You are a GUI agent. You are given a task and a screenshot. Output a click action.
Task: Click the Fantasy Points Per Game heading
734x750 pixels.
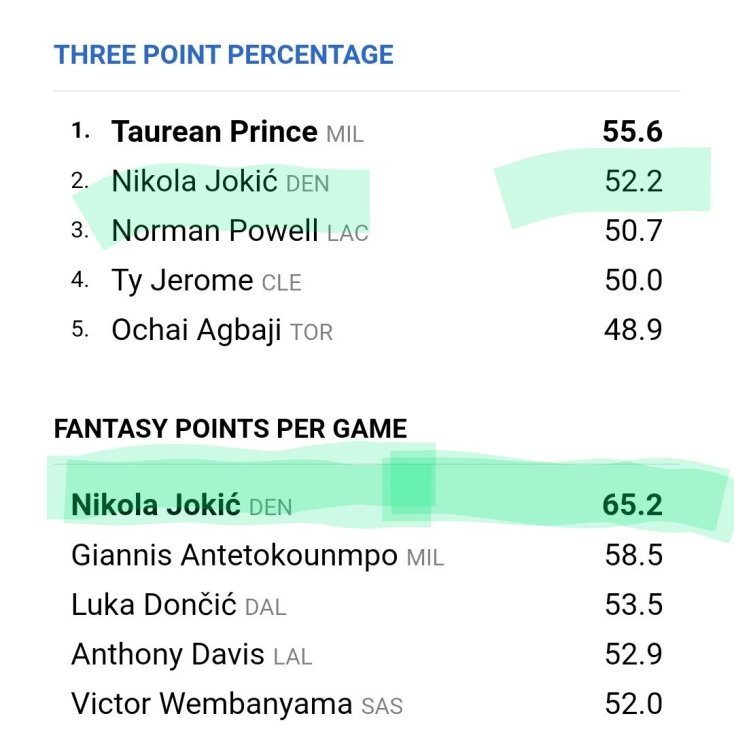[x=230, y=429]
